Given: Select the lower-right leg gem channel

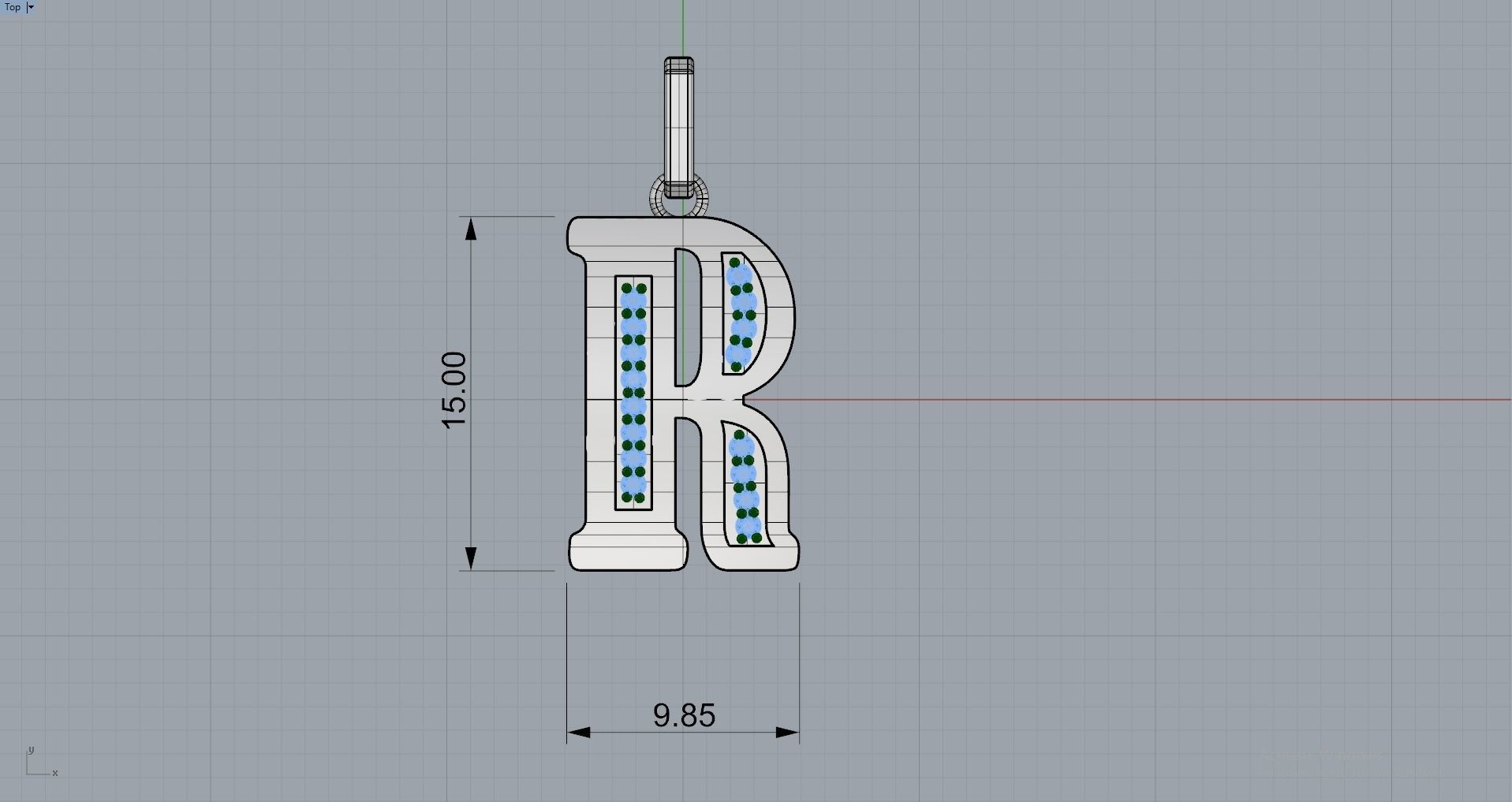Looking at the screenshot, I should click(x=746, y=485).
